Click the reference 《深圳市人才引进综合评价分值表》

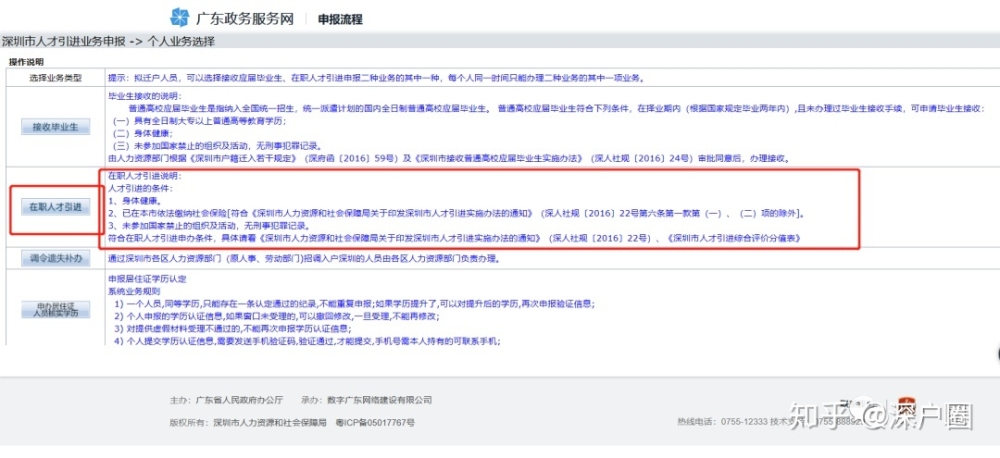point(733,238)
